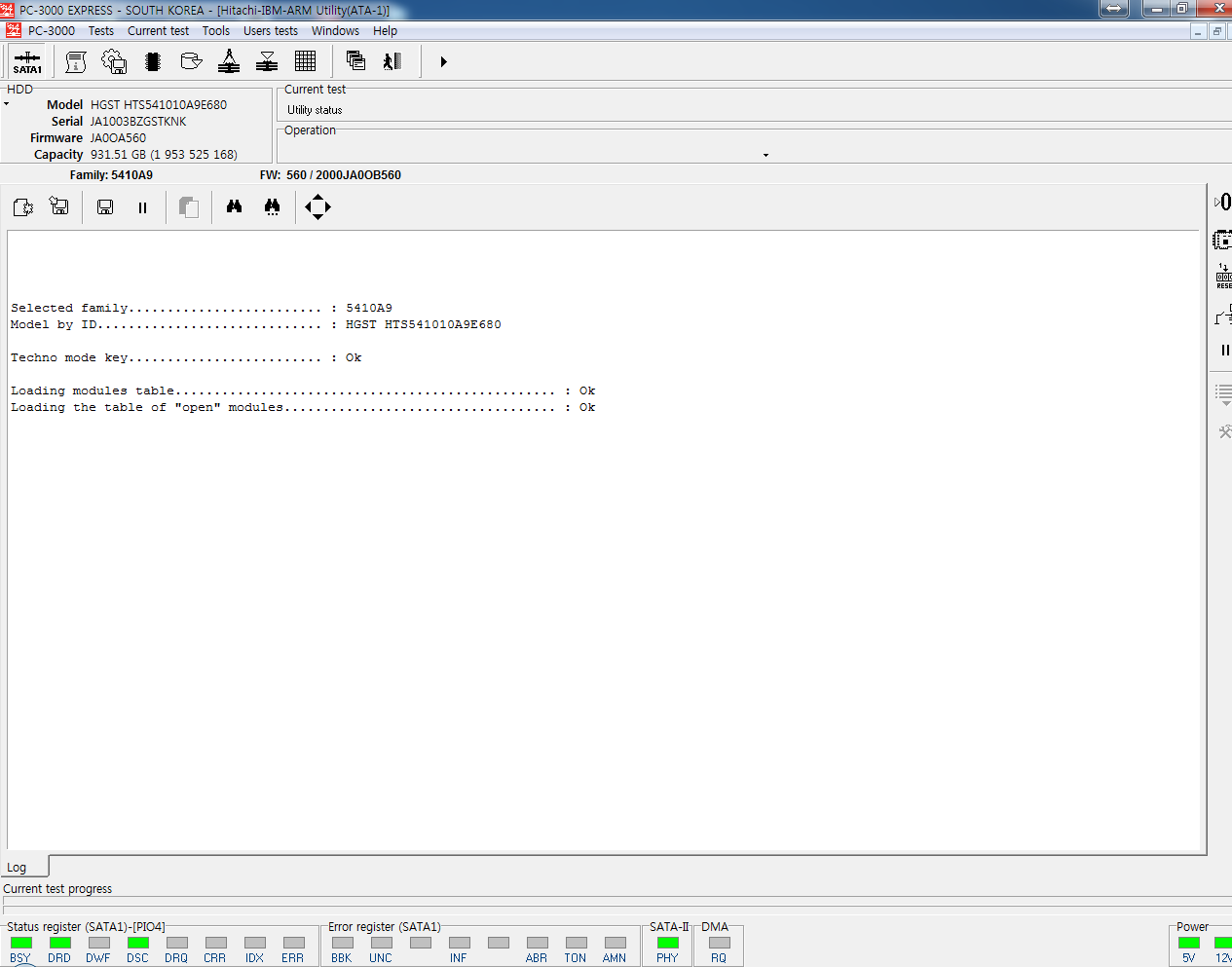Click the log line Selected family

(x=202, y=308)
